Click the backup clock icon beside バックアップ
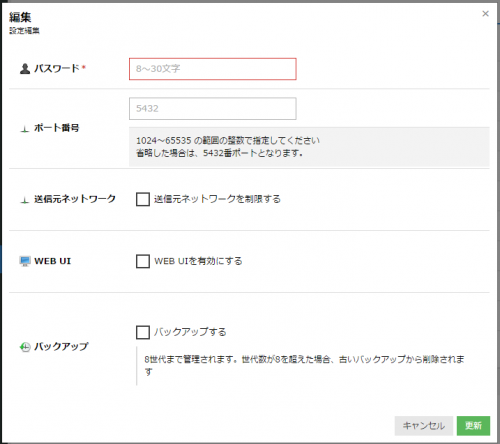Screen dimensions: 500x444 [25, 347]
